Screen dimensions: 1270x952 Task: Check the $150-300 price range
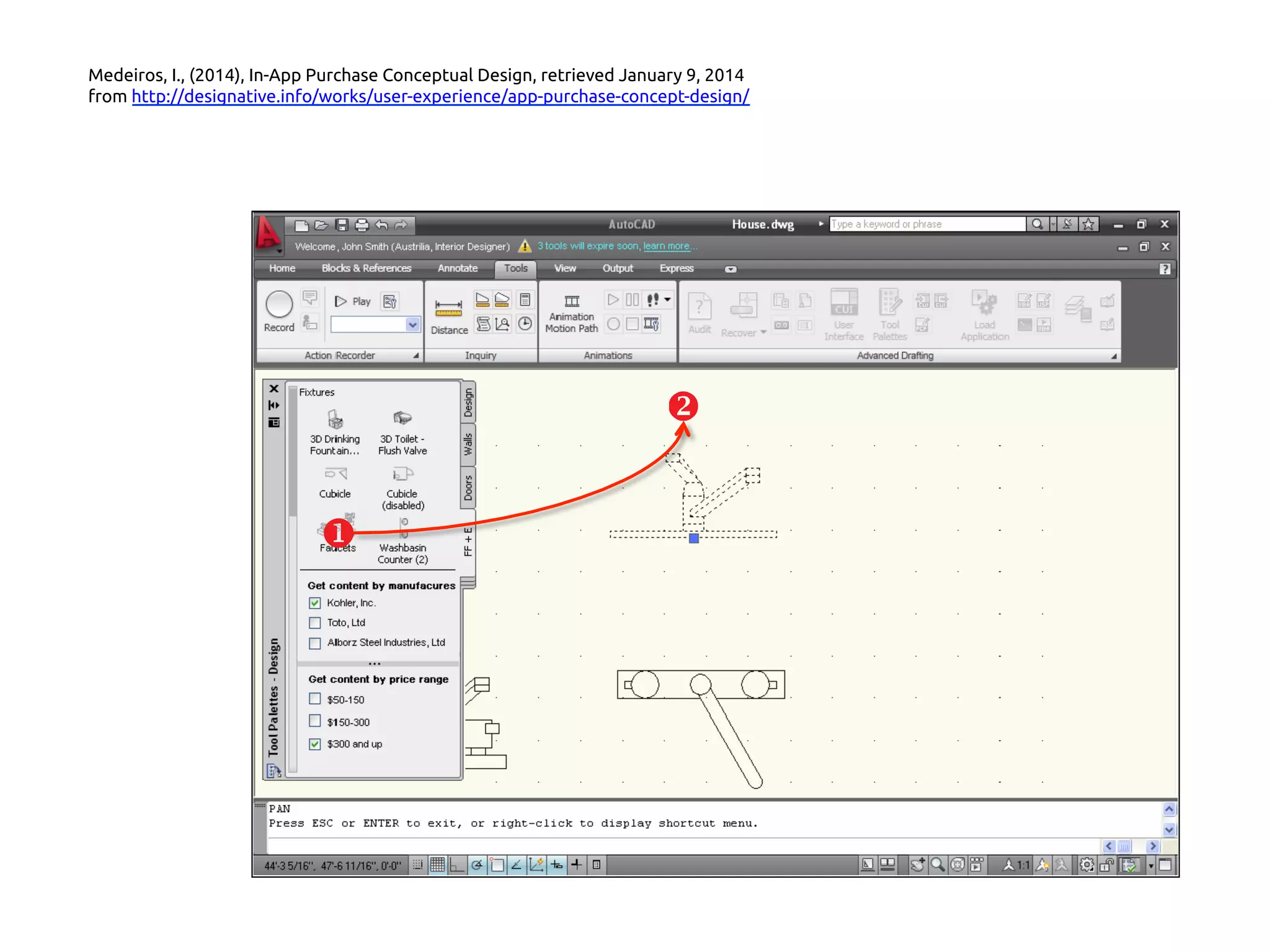pyautogui.click(x=315, y=721)
